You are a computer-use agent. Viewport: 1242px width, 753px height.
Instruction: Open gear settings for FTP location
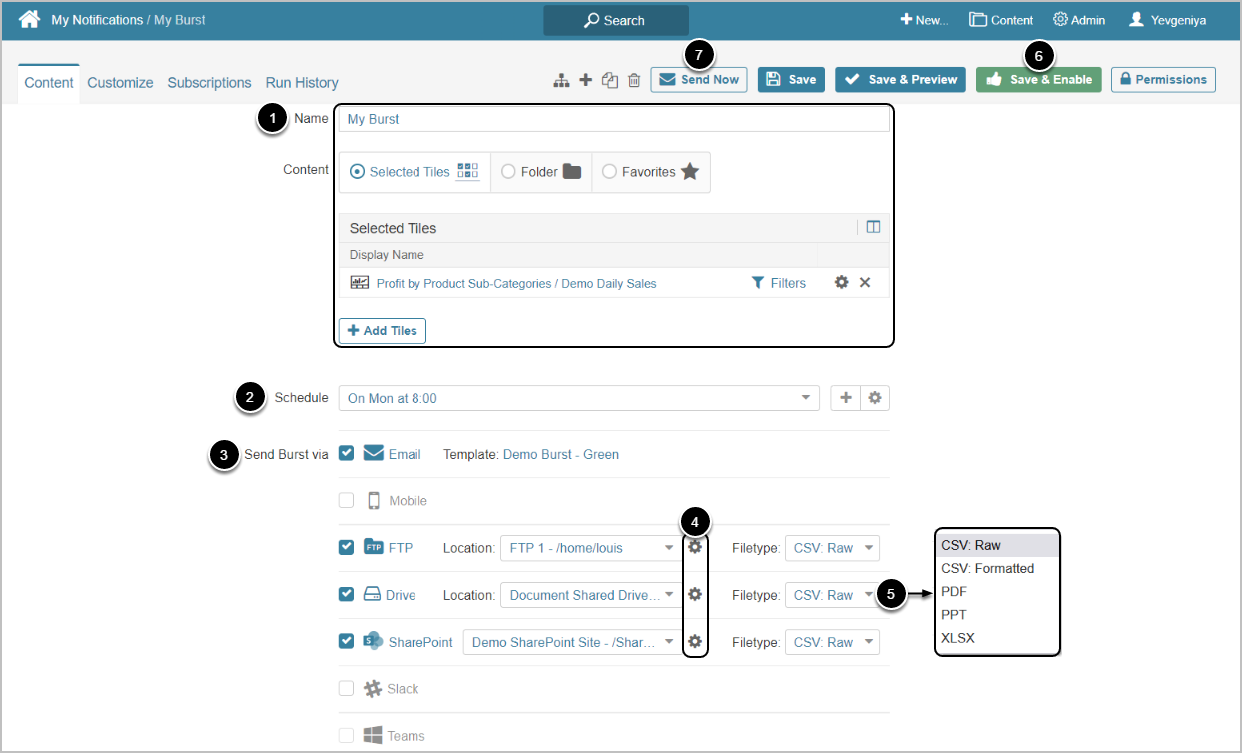point(695,547)
